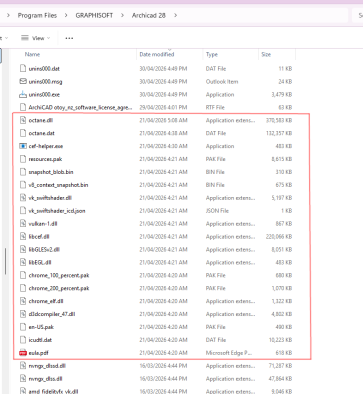Click the unins000.dat file icon

pyautogui.click(x=23, y=69)
